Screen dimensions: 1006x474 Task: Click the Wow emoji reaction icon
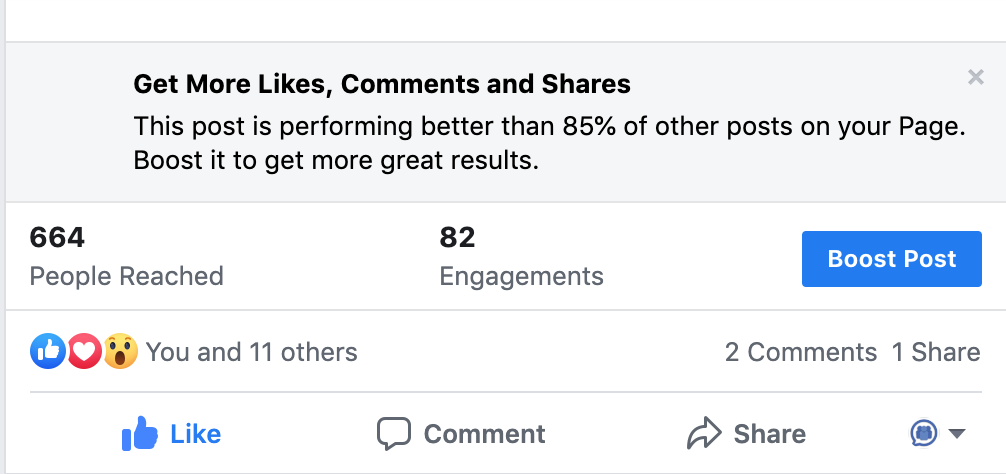(121, 351)
